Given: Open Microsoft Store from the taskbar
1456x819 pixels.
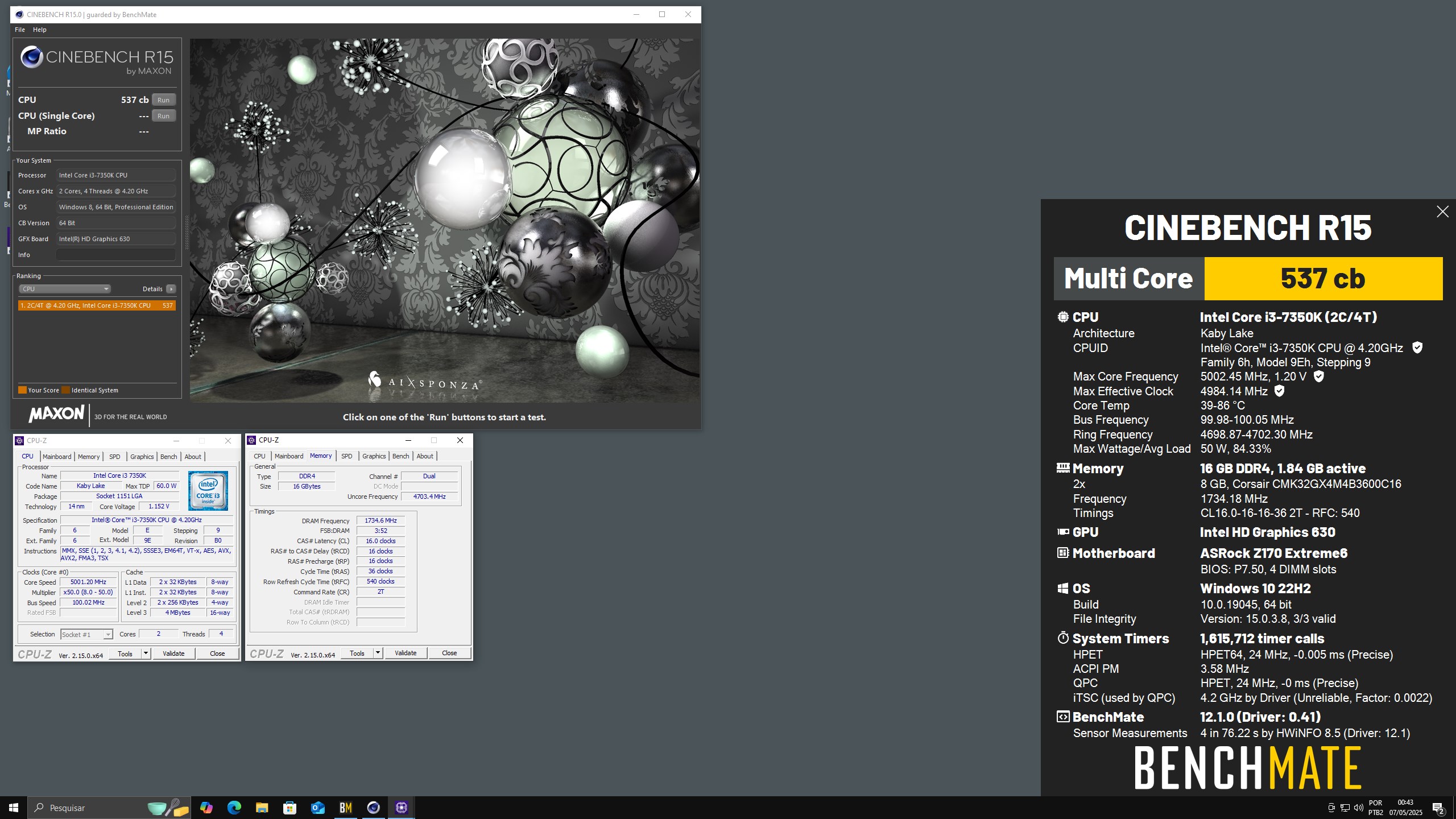Looking at the screenshot, I should 289,808.
